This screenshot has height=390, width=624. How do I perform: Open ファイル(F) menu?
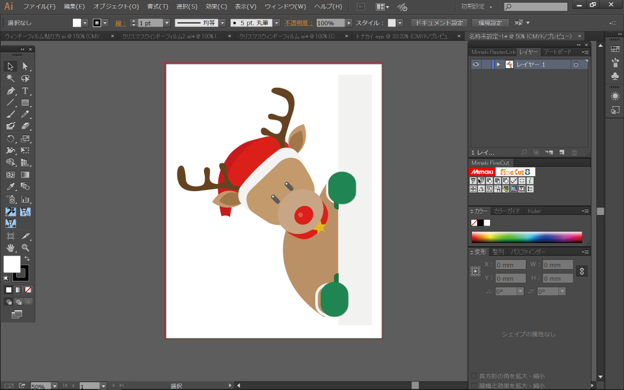tap(39, 6)
